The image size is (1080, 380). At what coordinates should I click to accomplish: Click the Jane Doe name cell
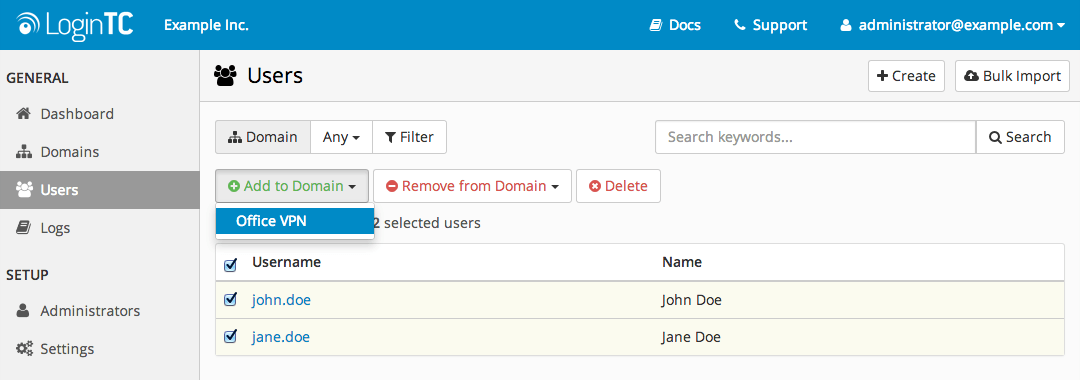click(x=691, y=337)
